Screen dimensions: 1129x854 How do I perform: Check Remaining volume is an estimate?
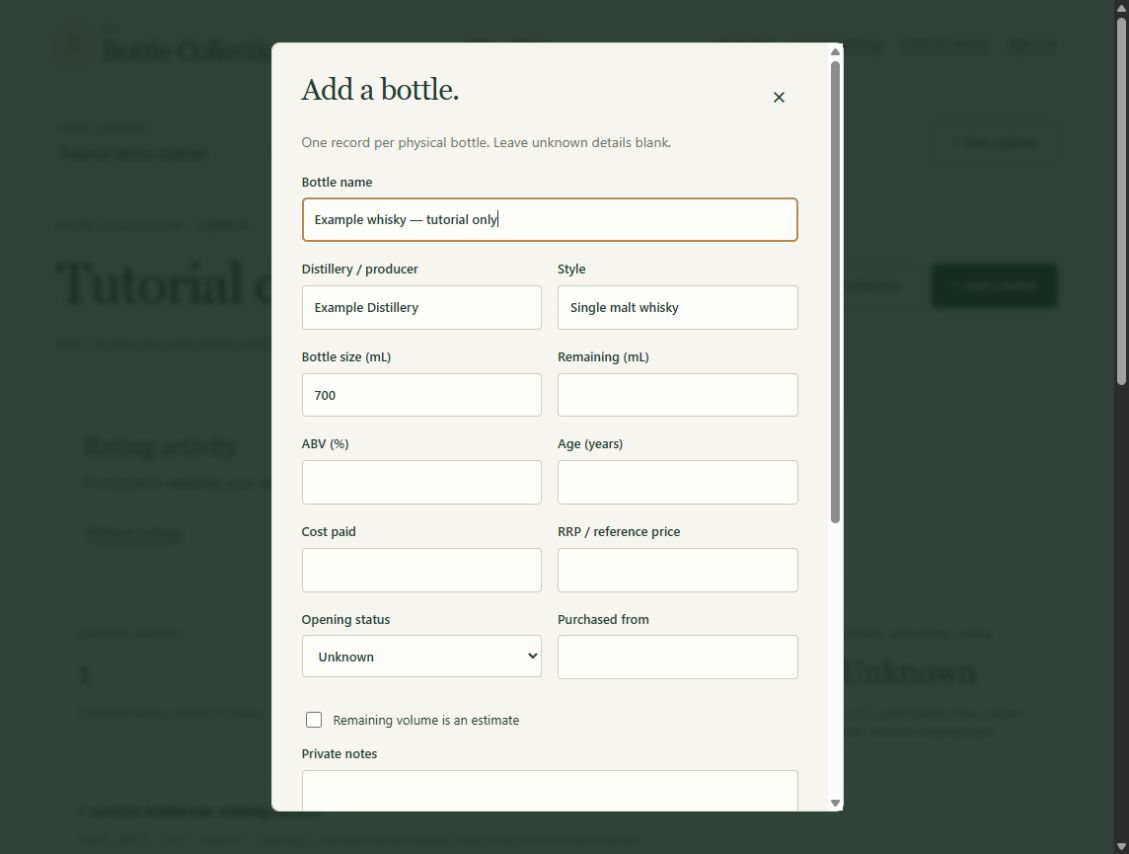coord(314,720)
